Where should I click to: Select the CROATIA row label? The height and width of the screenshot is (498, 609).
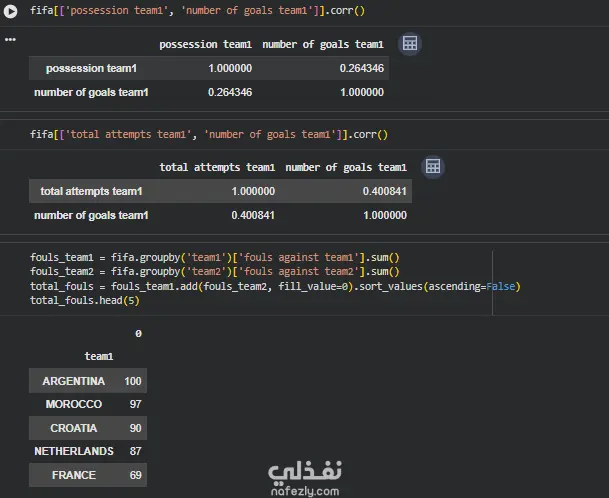(x=73, y=428)
